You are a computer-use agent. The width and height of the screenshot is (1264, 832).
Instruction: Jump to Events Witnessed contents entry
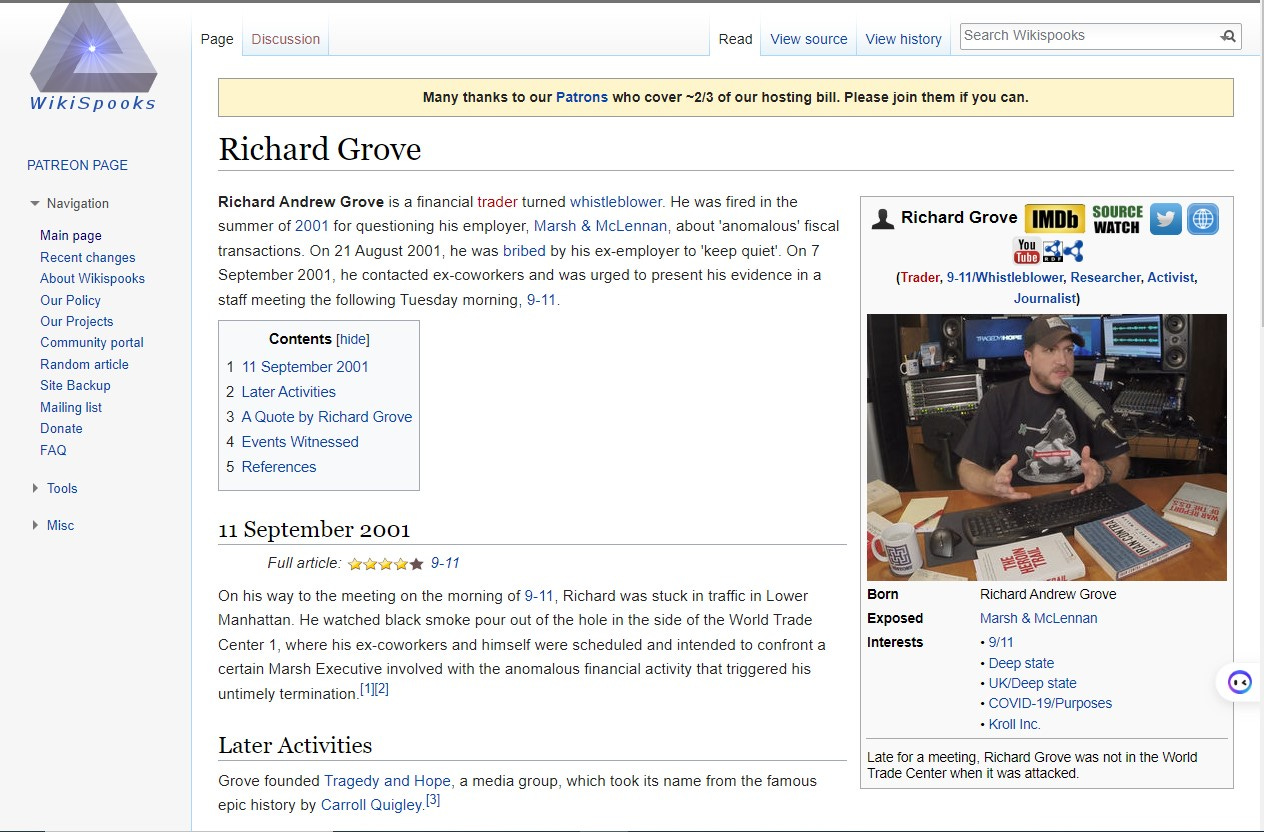[300, 442]
